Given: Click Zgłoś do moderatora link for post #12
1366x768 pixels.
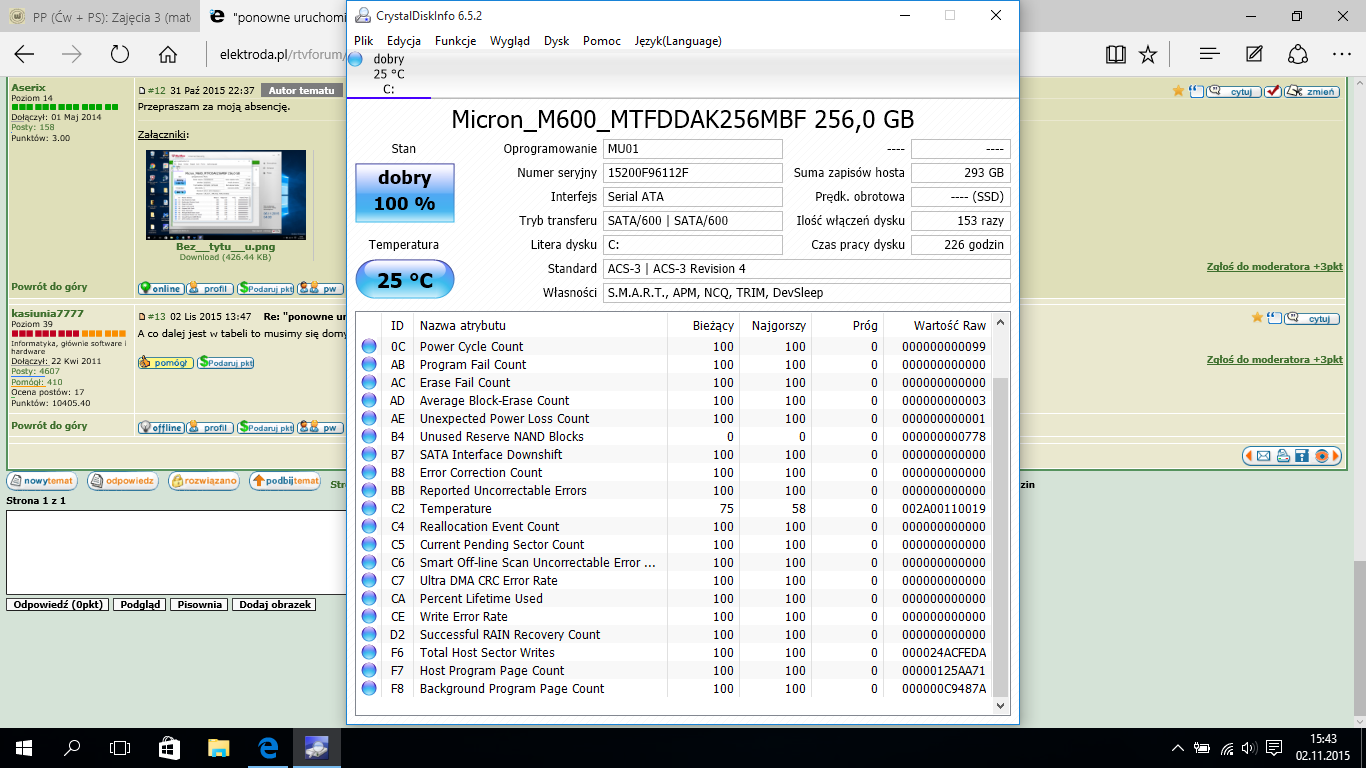Looking at the screenshot, I should tap(1275, 267).
